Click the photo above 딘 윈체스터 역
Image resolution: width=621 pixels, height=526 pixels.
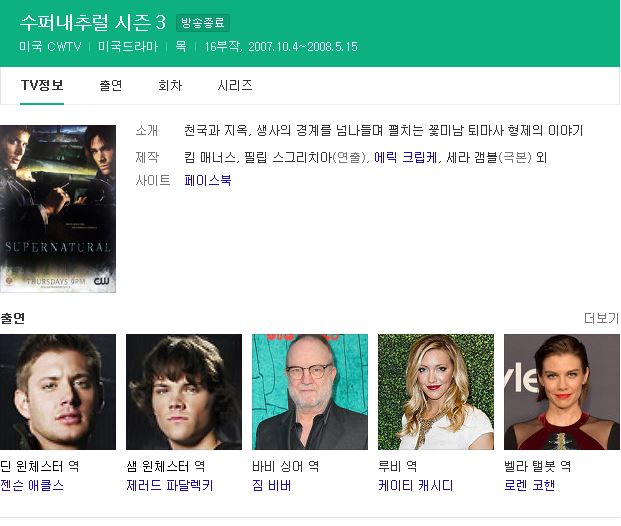[x=58, y=392]
